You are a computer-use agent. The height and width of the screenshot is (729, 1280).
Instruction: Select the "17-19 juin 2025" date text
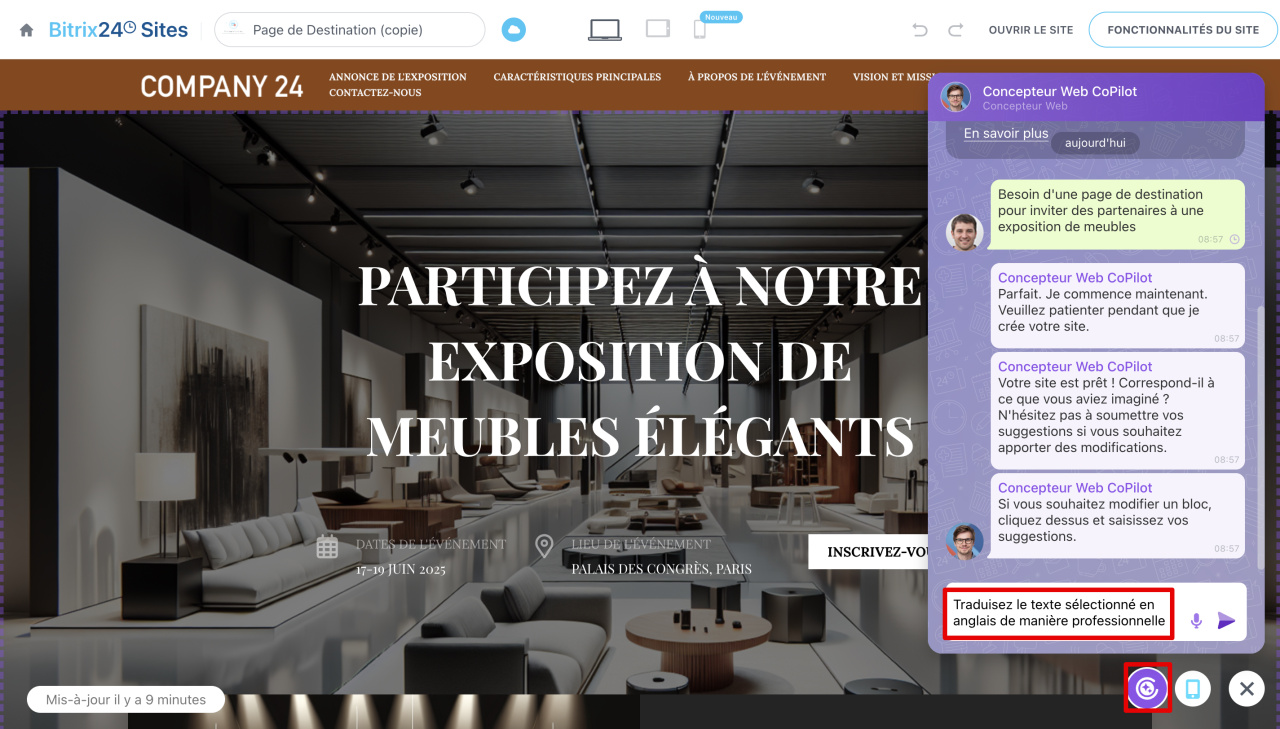click(401, 569)
